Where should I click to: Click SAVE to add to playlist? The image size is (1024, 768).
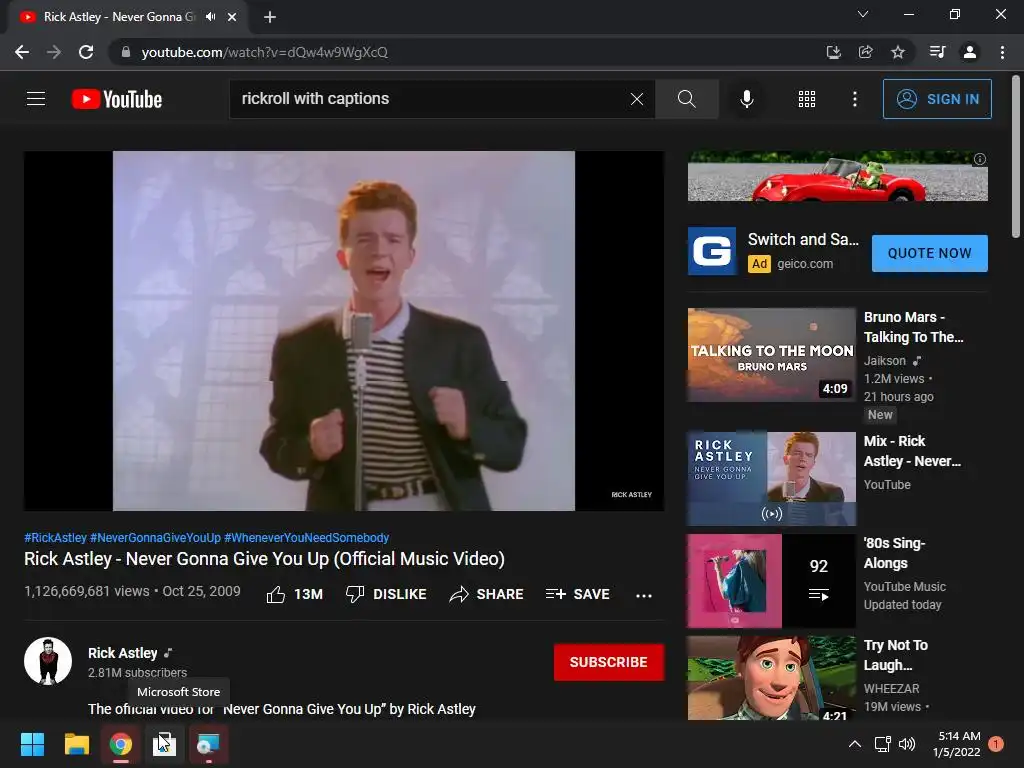578,594
